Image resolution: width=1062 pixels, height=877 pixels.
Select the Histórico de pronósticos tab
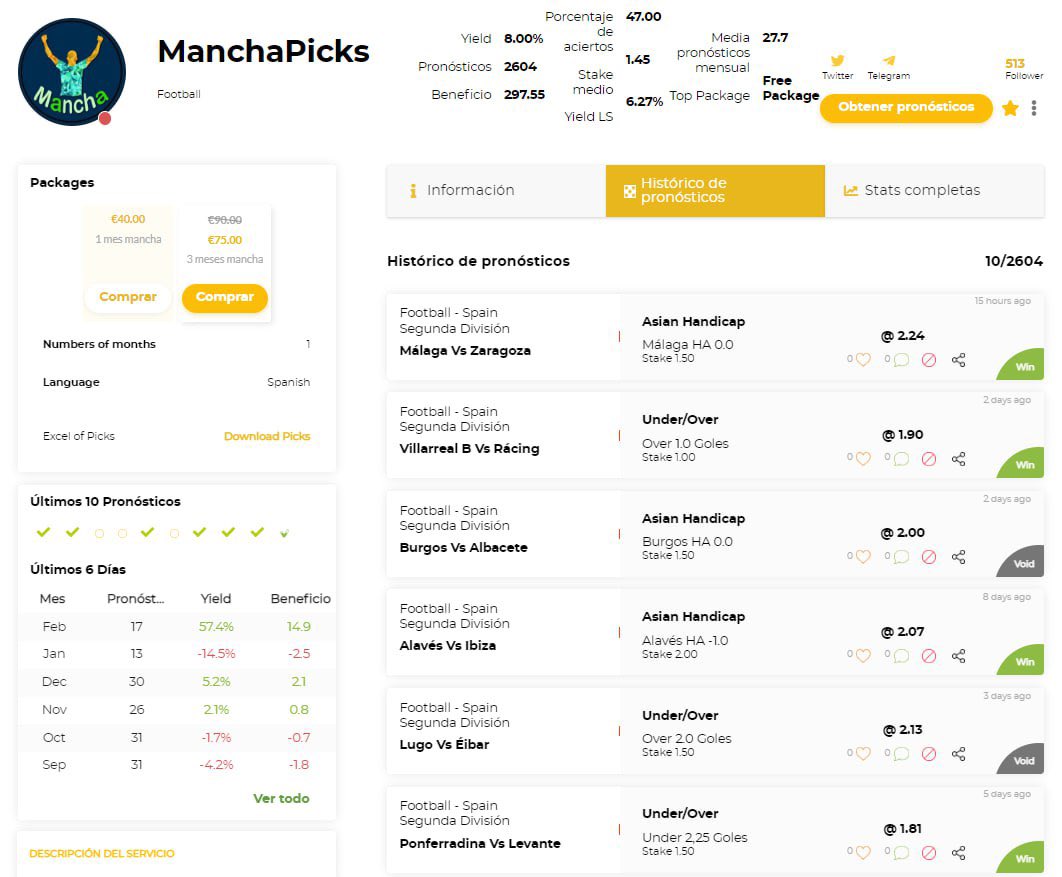click(x=715, y=190)
